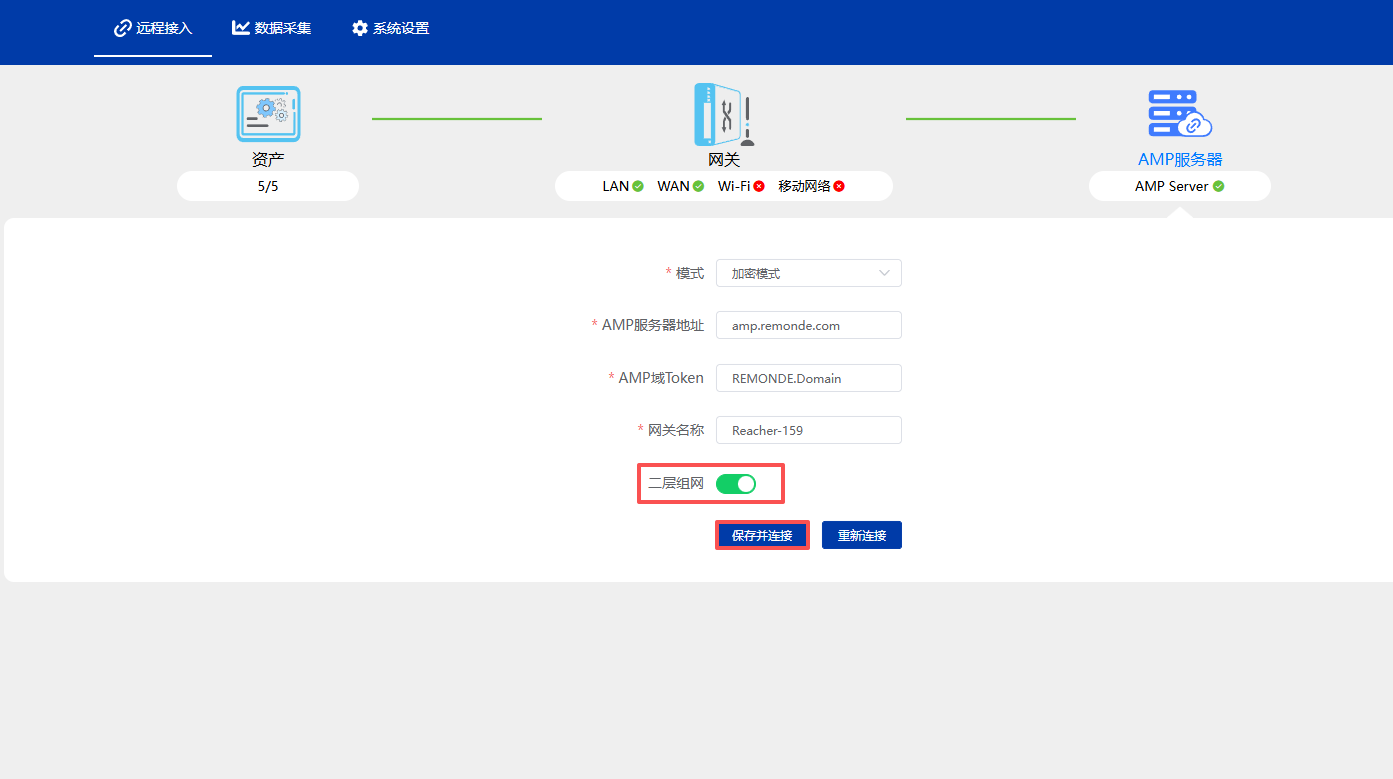Screen dimensions: 1393x779
Task: Open the 系统设置 system settings tab
Action: [x=390, y=28]
